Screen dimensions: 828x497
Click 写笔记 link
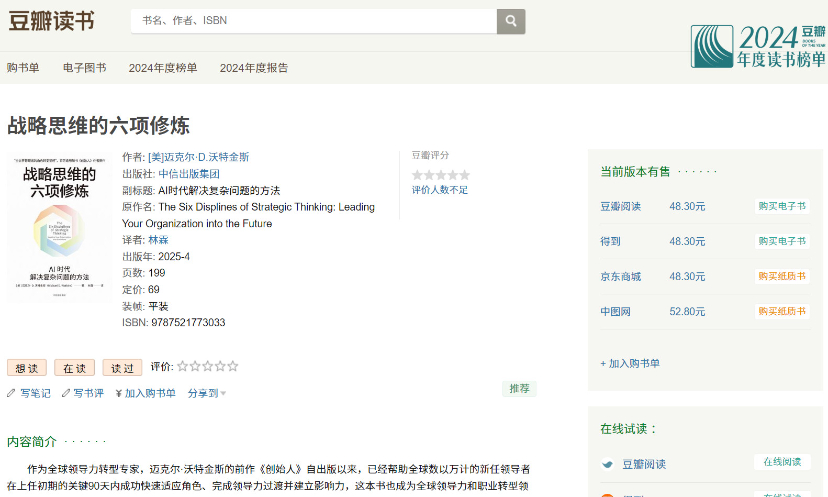click(35, 393)
